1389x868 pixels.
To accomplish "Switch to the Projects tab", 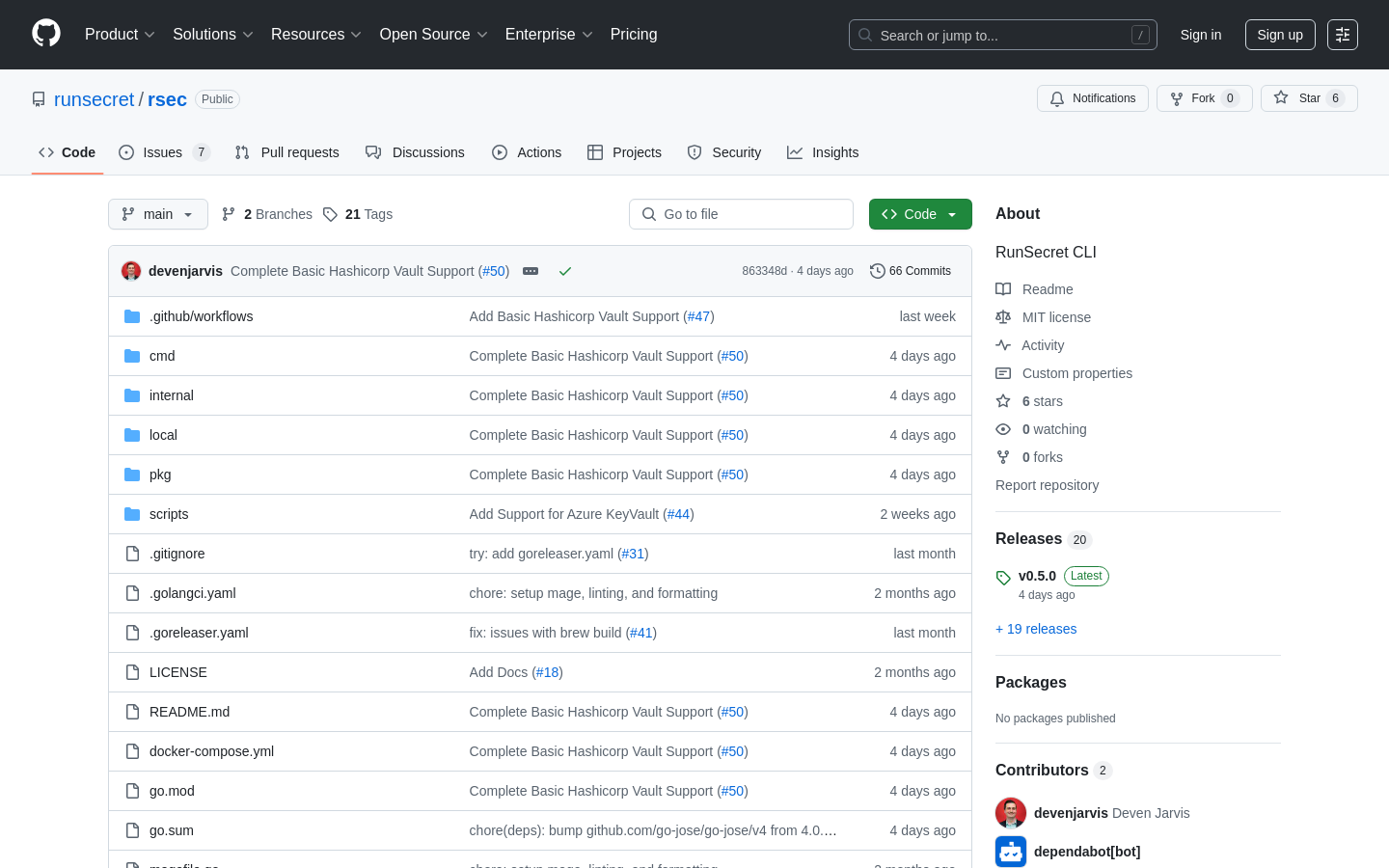I will click(x=625, y=152).
